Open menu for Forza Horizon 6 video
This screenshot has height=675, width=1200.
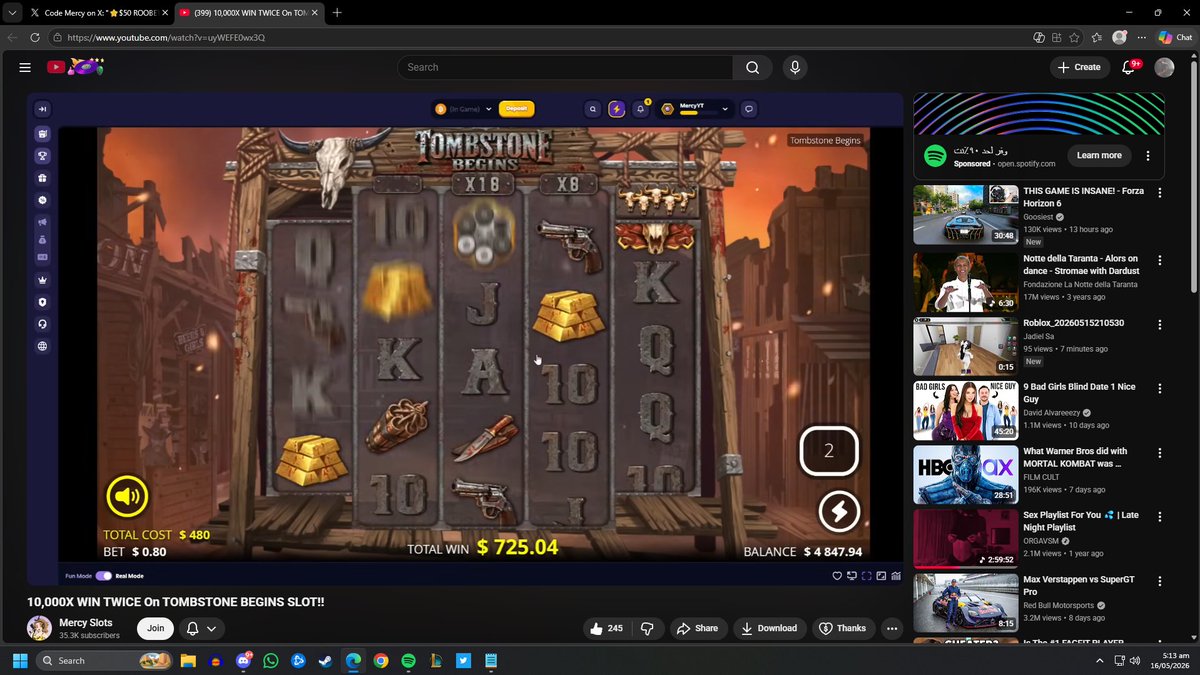1160,192
